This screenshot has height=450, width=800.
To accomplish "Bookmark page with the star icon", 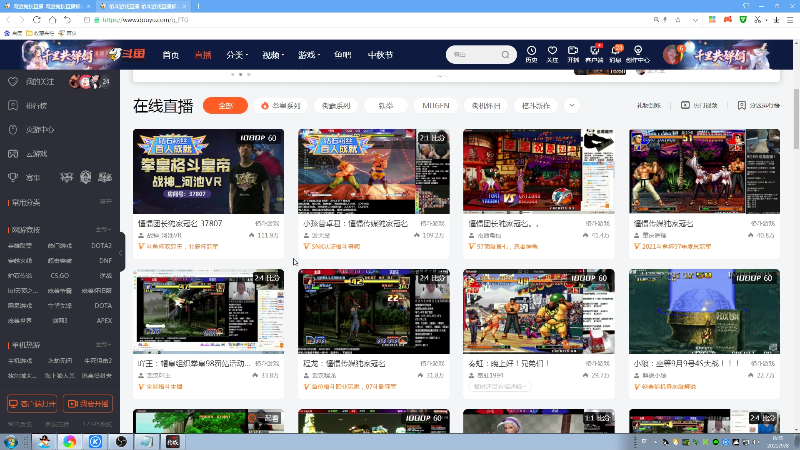I will pos(678,20).
